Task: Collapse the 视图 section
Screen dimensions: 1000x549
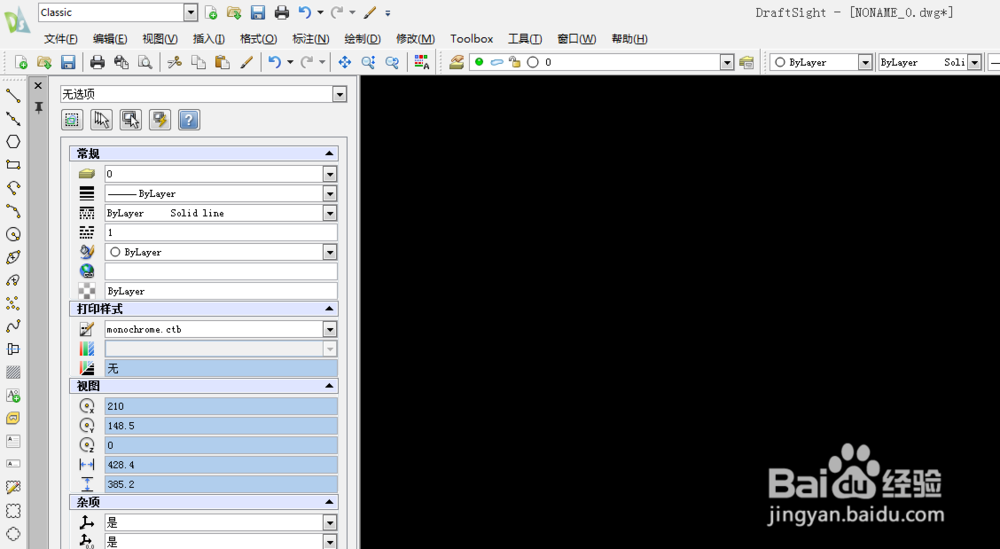Action: coord(329,386)
